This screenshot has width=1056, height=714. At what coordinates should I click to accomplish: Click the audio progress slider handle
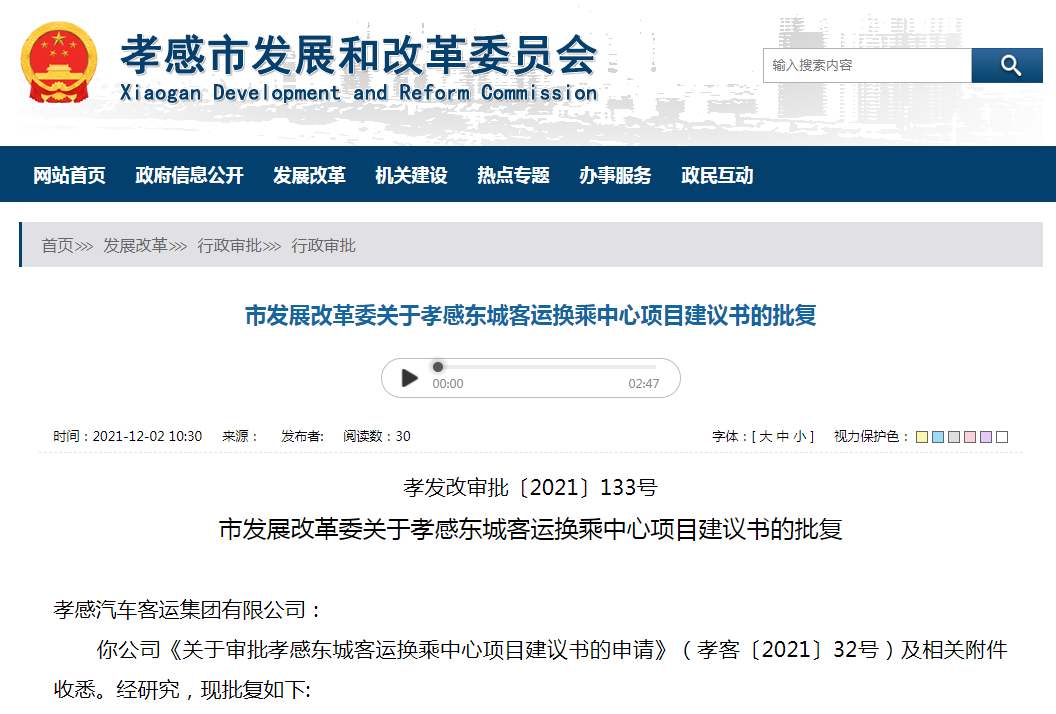pos(437,367)
